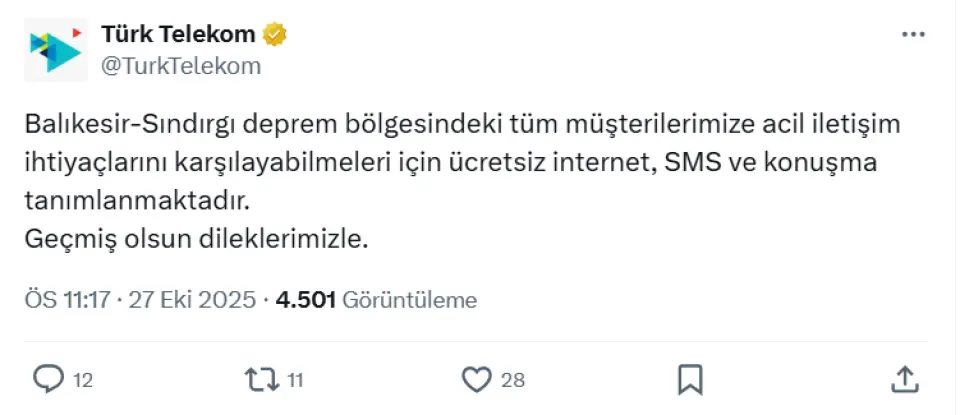Viewport: 960px width, 415px height.
Task: Open the 4.501 views count
Action: (305, 300)
